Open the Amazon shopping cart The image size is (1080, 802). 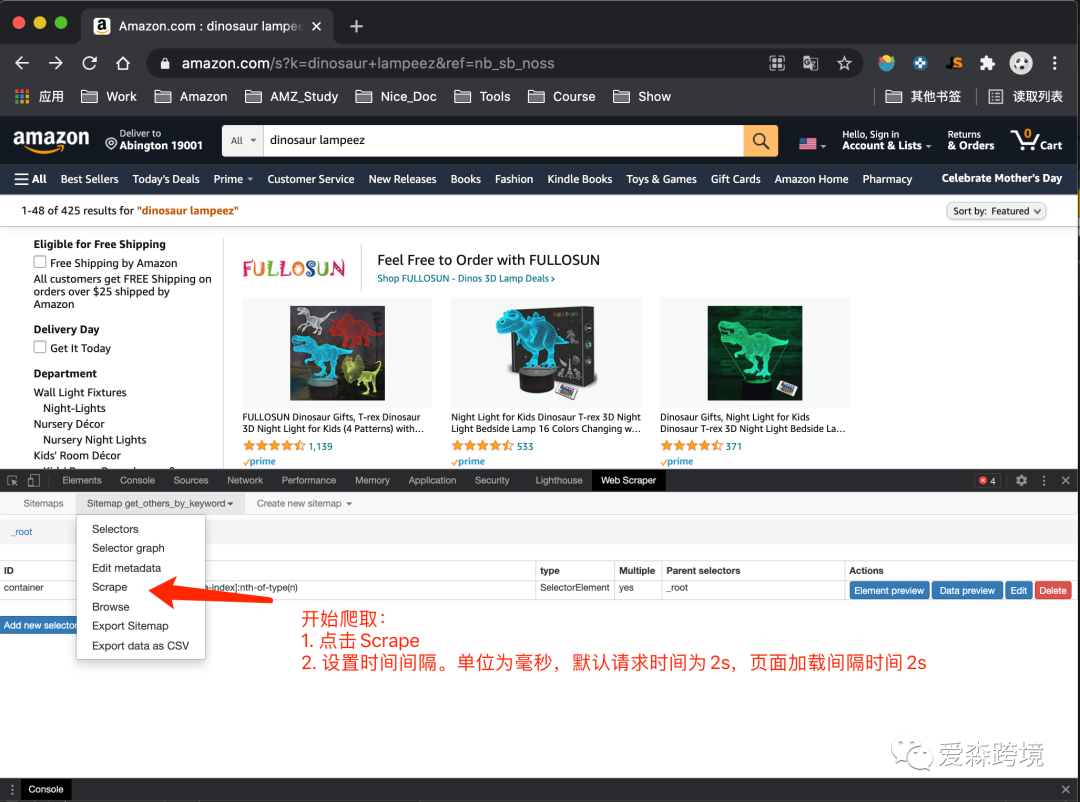click(x=1036, y=140)
